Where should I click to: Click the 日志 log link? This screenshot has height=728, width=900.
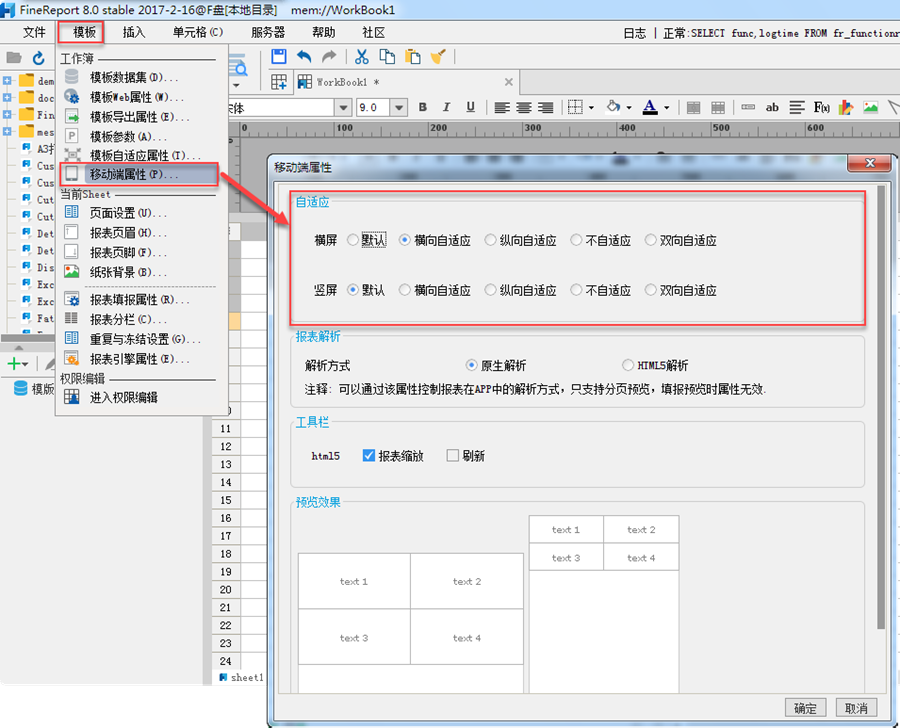click(634, 33)
